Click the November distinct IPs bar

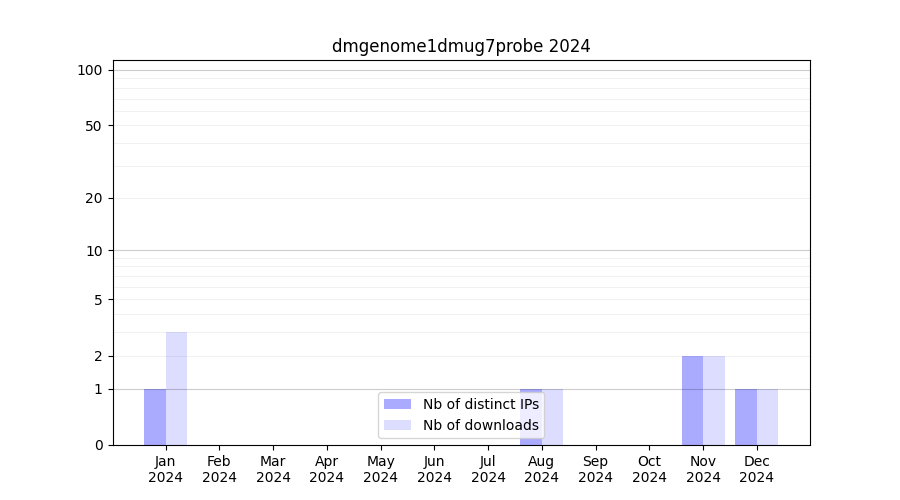(692, 400)
